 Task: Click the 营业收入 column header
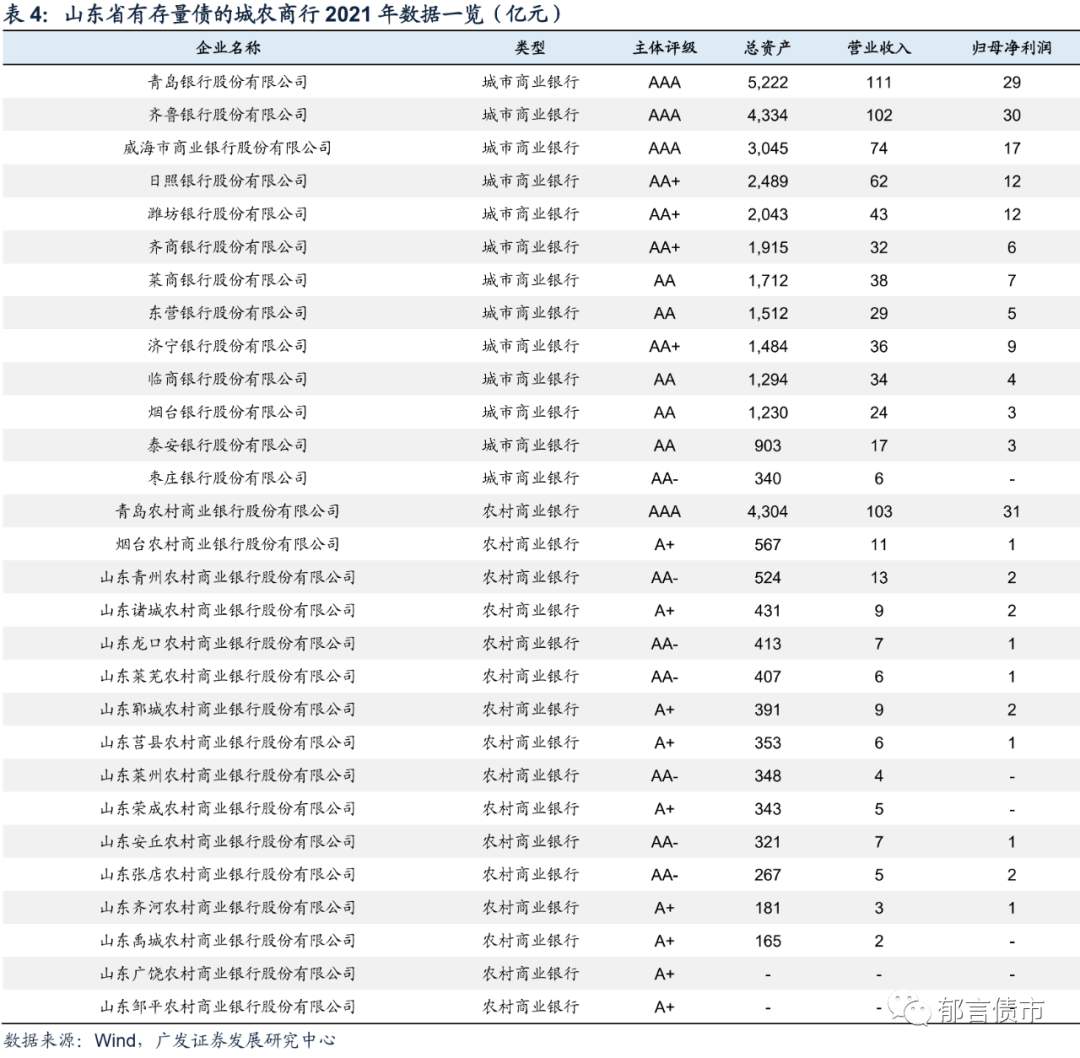coord(879,48)
